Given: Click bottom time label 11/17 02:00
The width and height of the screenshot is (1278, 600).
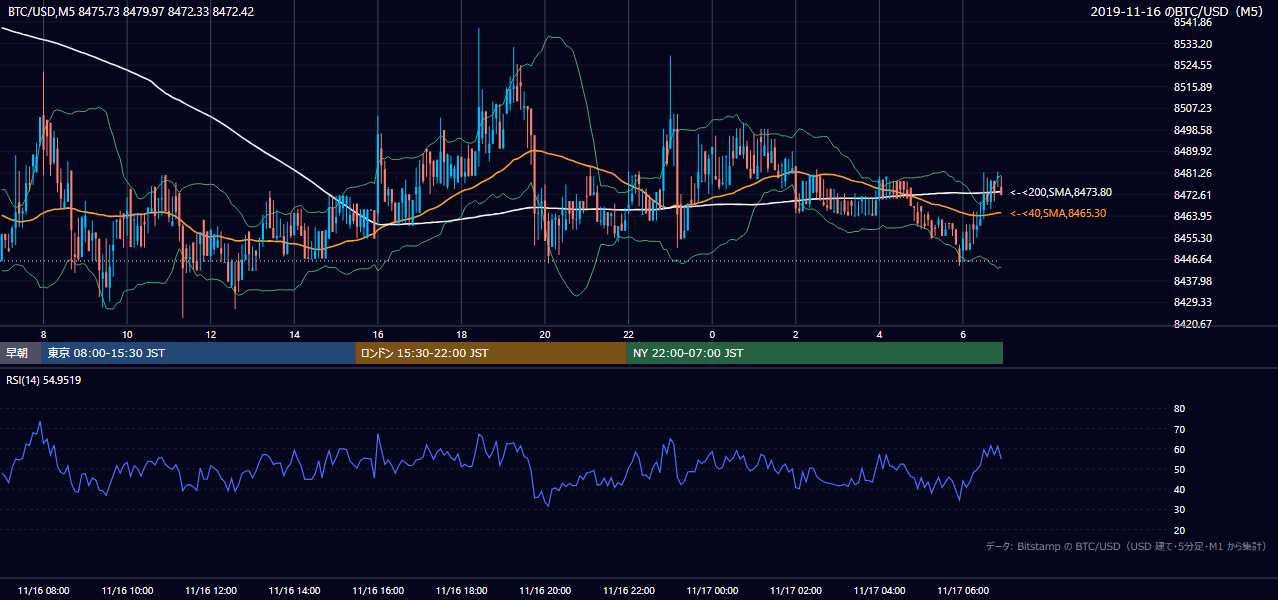Looking at the screenshot, I should click(796, 591).
